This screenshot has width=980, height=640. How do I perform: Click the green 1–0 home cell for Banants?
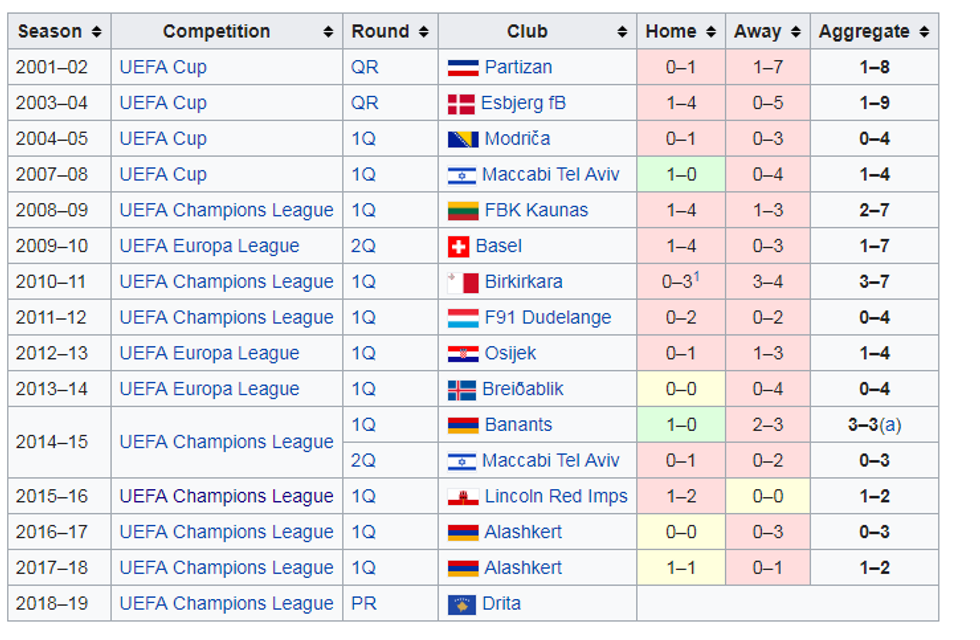pos(680,425)
